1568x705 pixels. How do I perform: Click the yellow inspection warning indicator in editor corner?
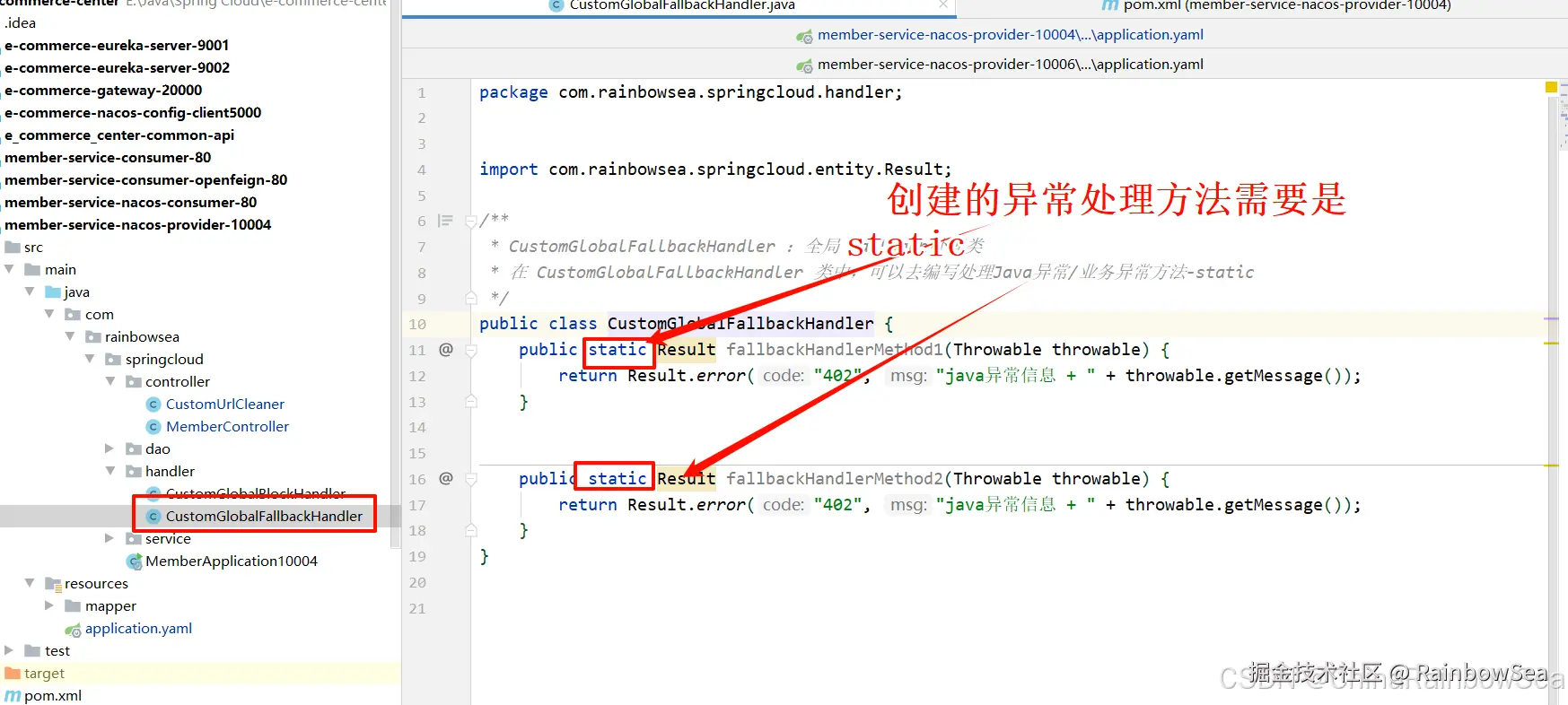1551,87
